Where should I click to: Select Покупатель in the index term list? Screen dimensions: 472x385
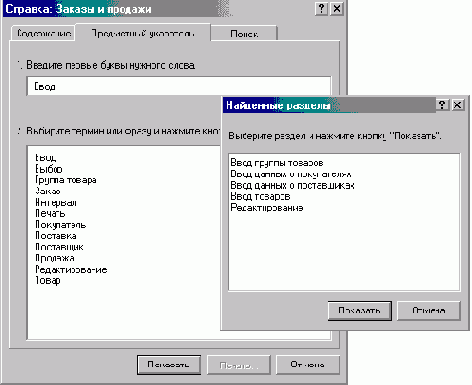coord(60,225)
